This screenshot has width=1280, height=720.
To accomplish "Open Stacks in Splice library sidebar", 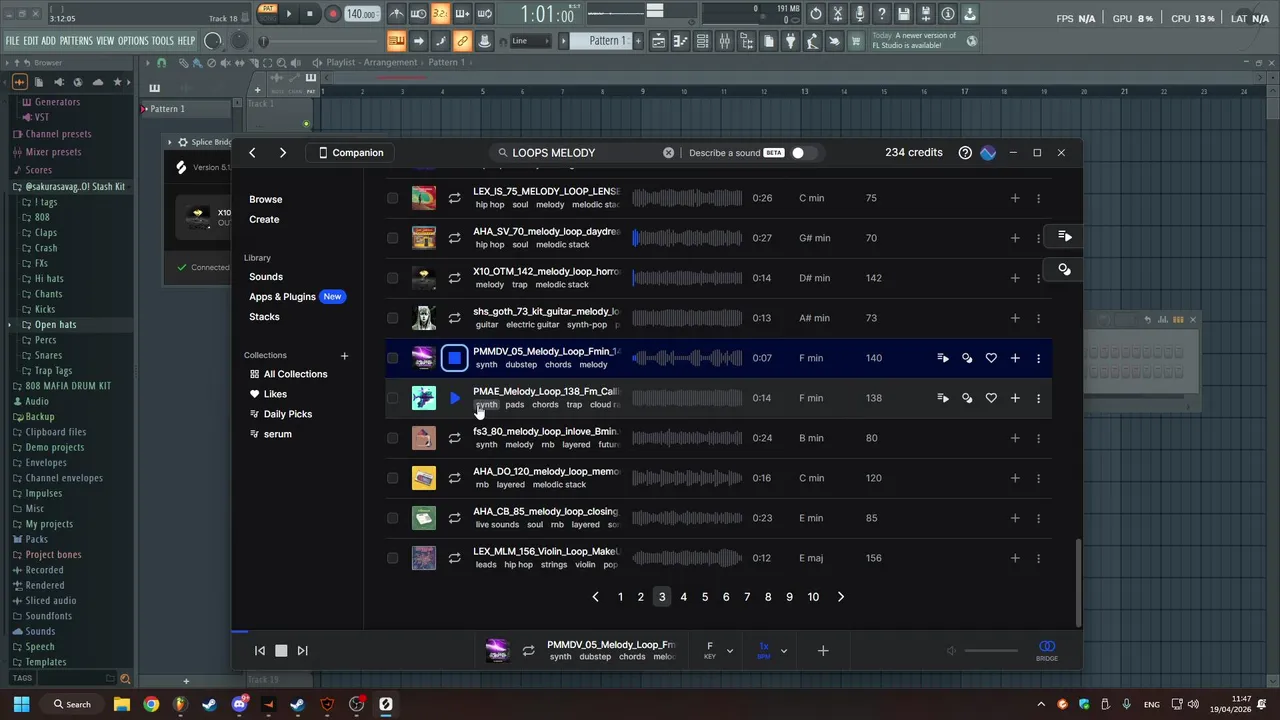I will coord(264,317).
